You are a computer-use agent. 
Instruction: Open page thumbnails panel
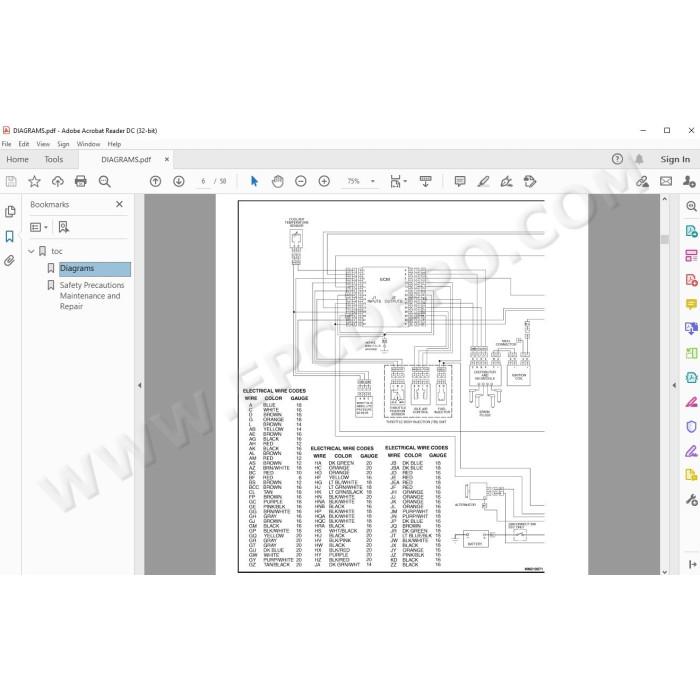[x=10, y=212]
